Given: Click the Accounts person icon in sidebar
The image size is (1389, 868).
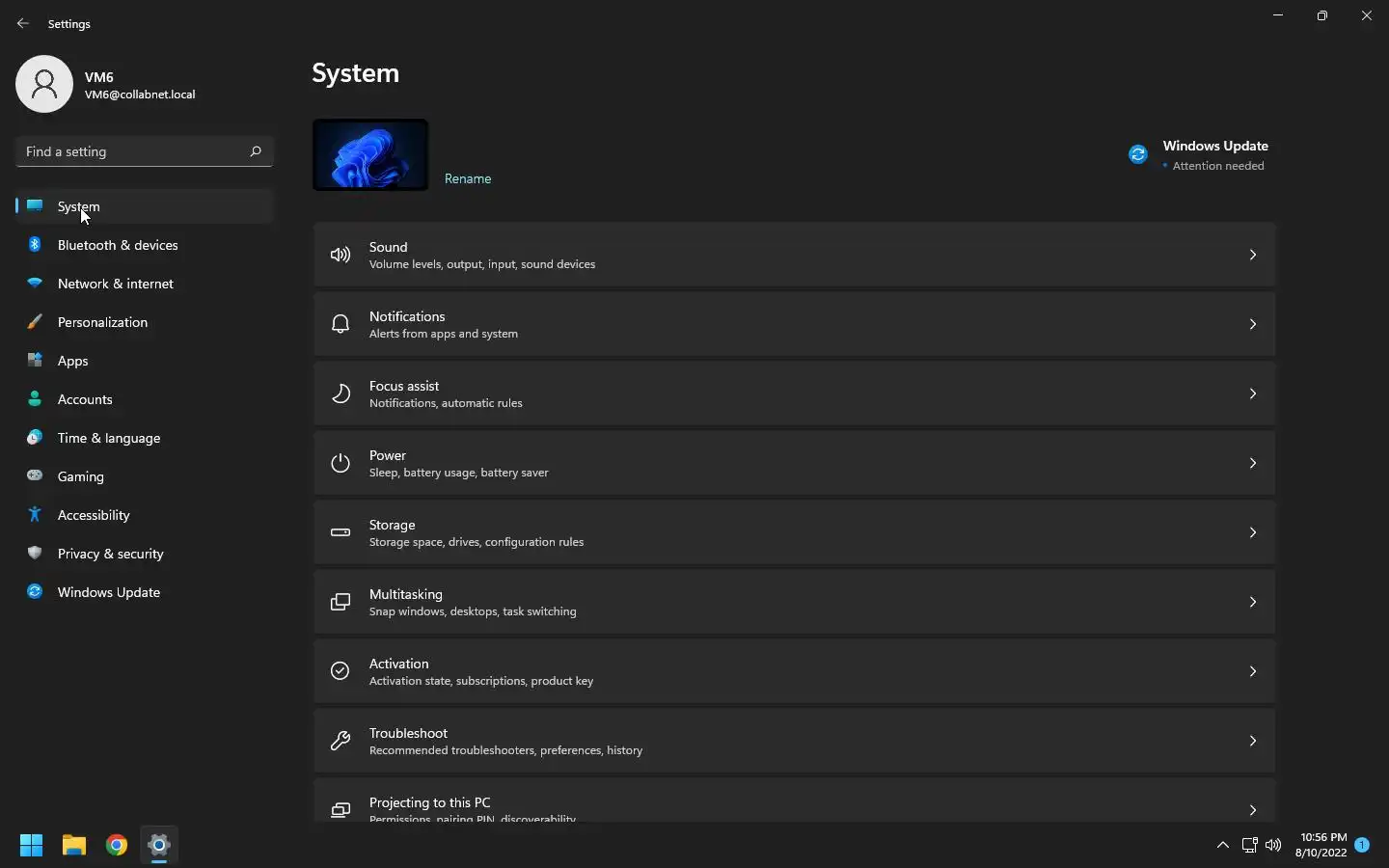Looking at the screenshot, I should tap(35, 399).
